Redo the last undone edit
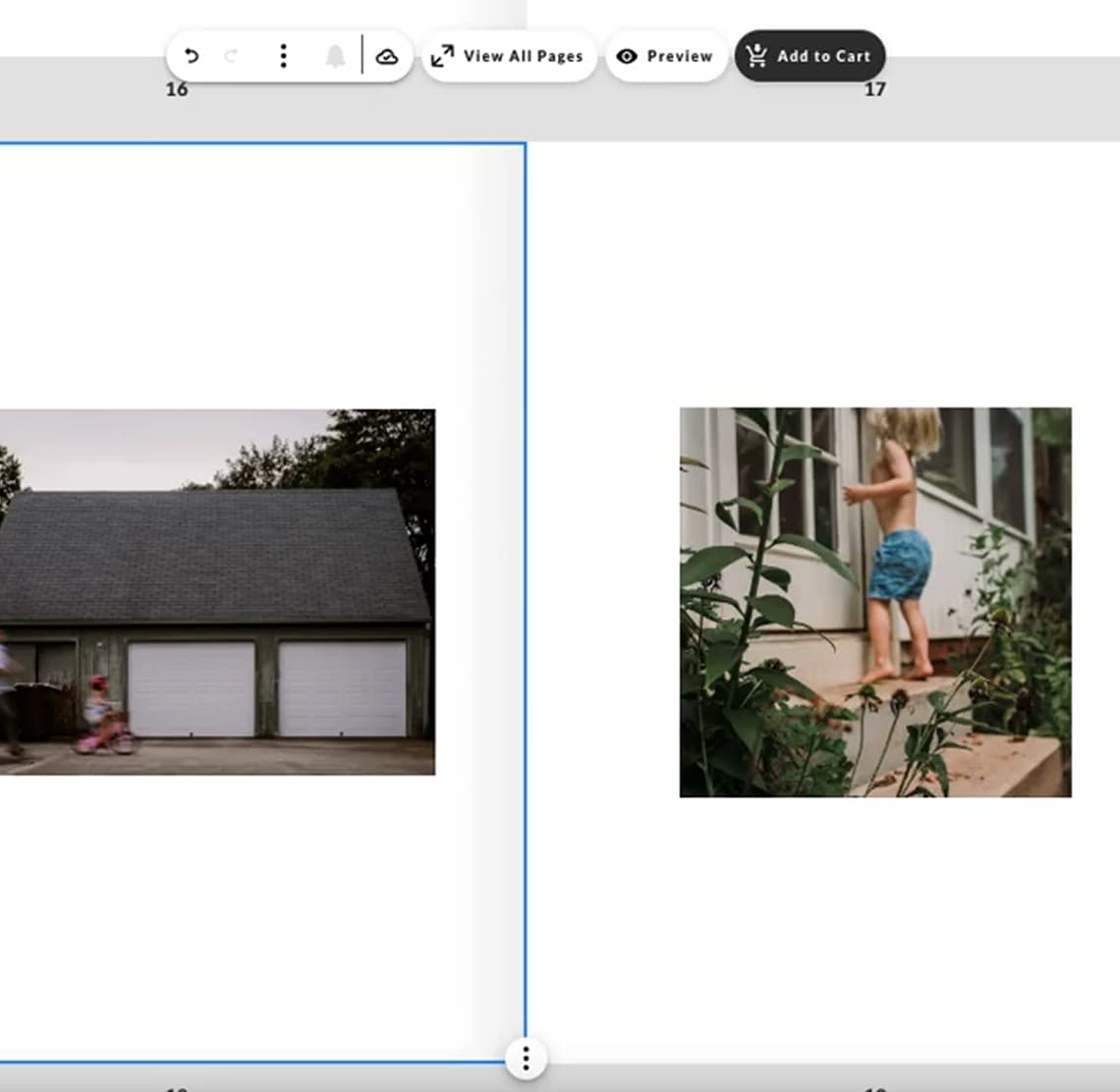 (232, 56)
